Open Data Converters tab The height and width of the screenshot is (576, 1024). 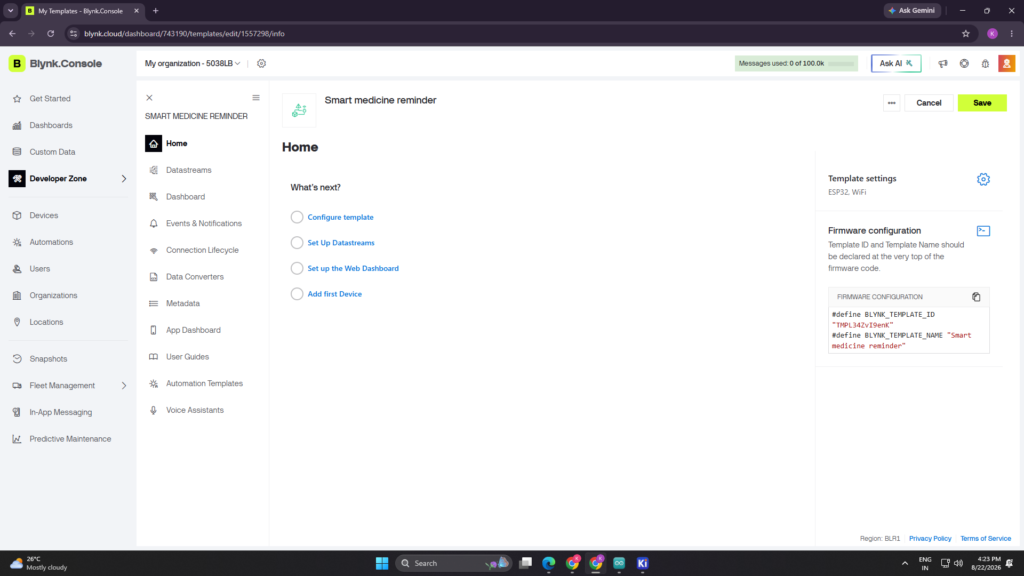click(194, 278)
